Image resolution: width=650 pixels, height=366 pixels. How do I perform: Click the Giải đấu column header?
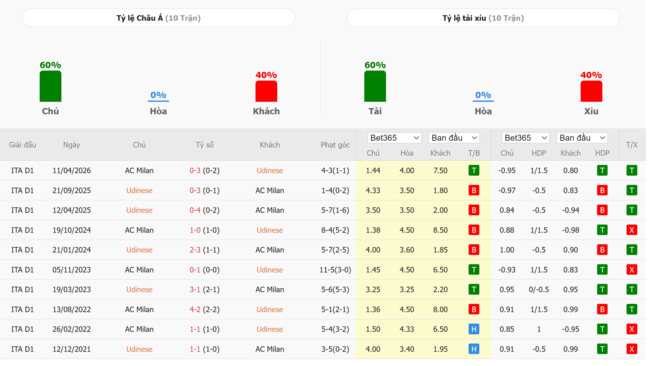point(22,145)
